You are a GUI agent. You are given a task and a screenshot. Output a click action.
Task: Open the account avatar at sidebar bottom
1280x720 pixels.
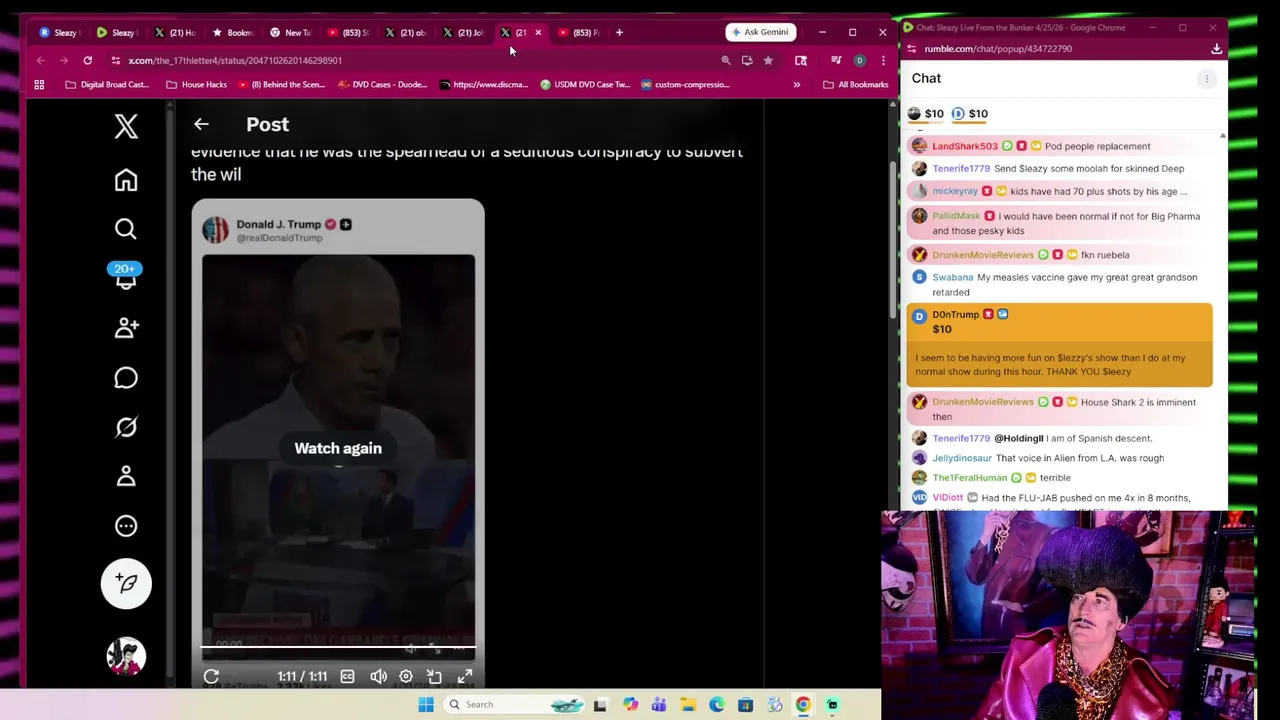point(126,656)
